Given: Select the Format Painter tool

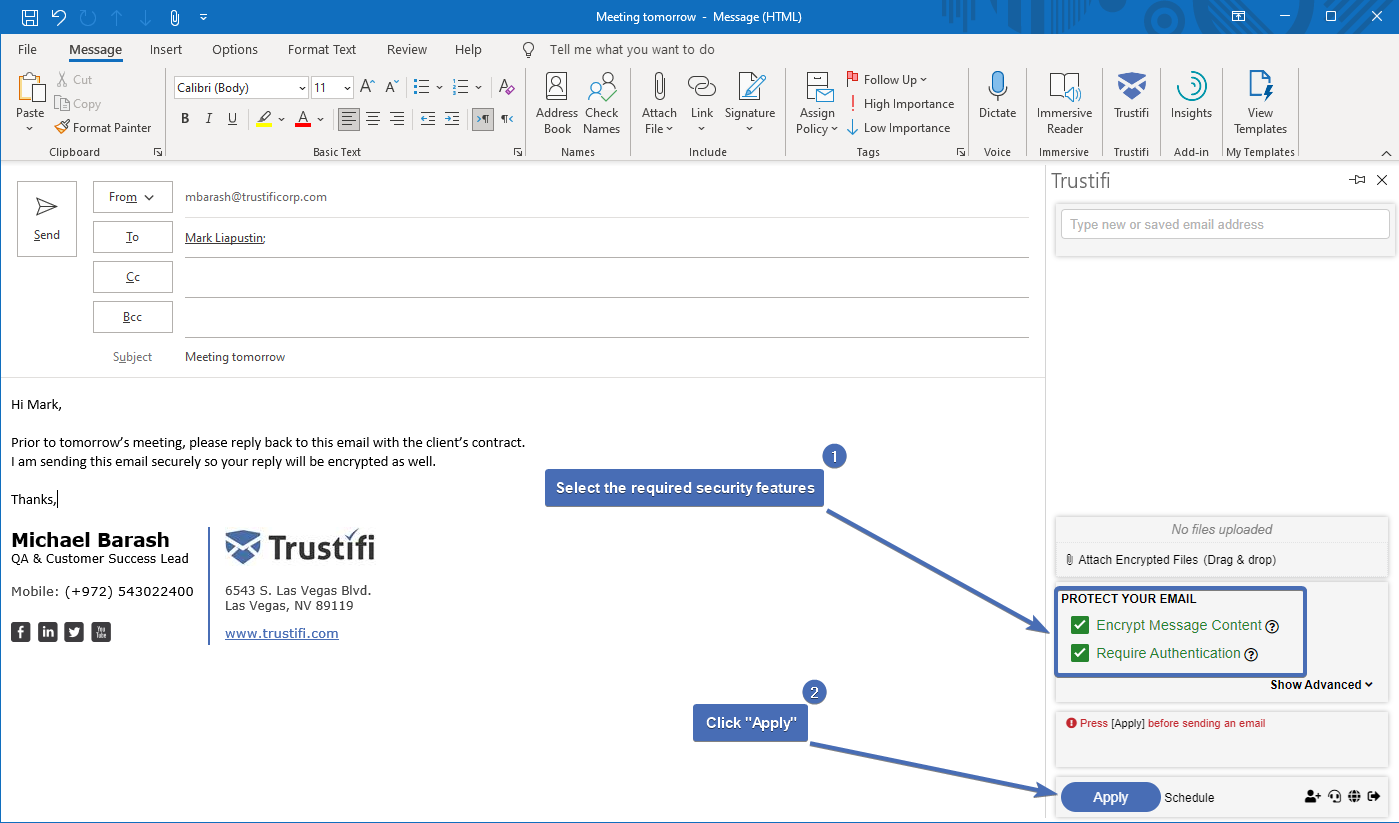Looking at the screenshot, I should coord(103,128).
